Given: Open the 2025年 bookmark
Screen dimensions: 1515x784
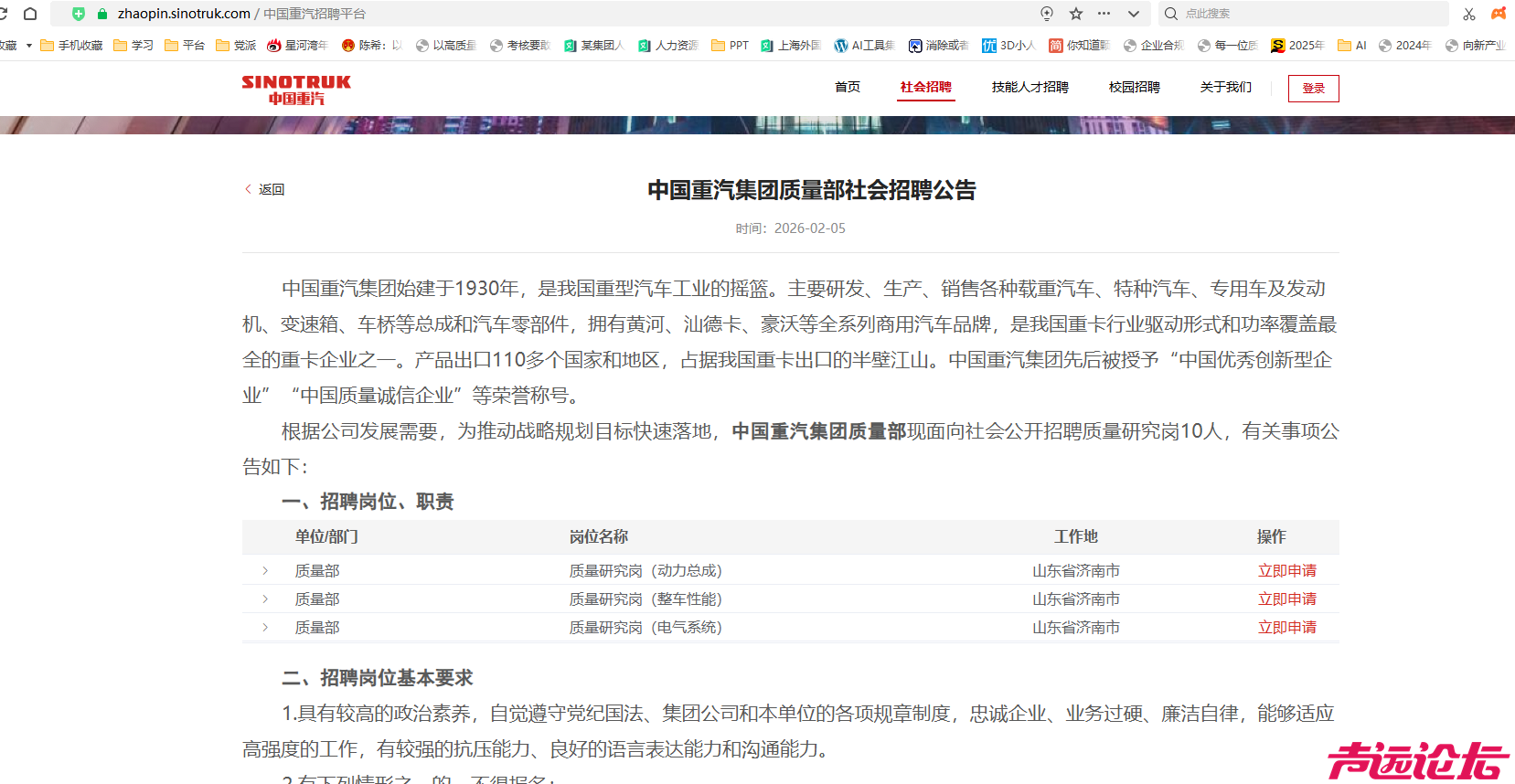Looking at the screenshot, I should click(x=1298, y=45).
